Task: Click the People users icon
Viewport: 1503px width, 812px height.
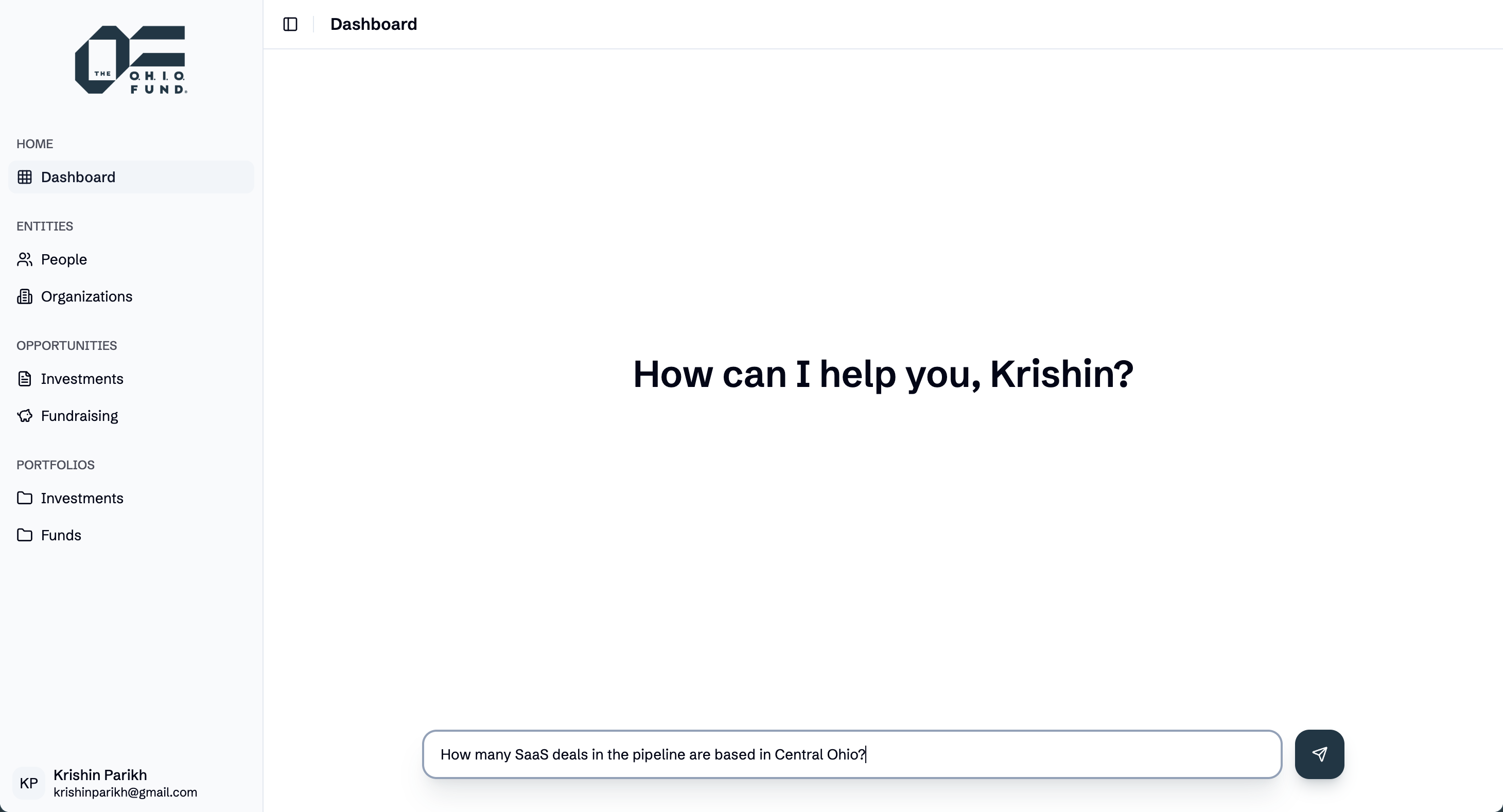Action: (x=25, y=259)
